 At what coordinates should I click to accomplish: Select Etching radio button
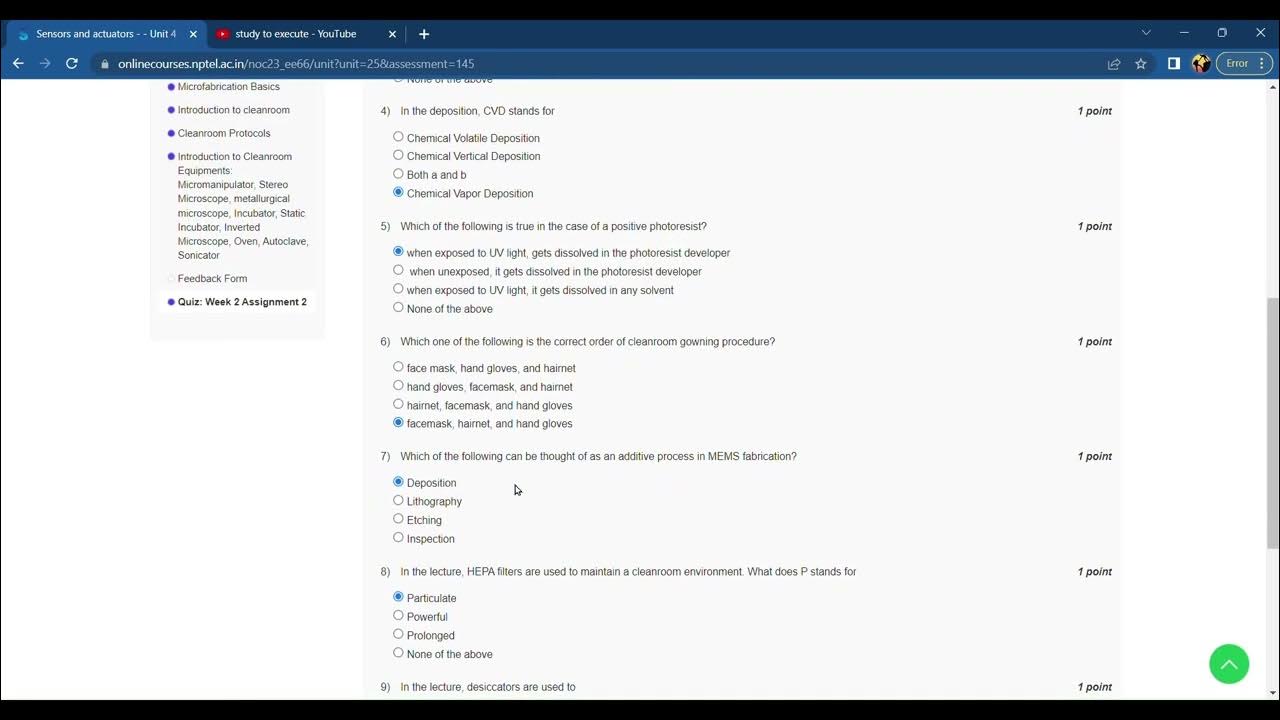tap(398, 519)
